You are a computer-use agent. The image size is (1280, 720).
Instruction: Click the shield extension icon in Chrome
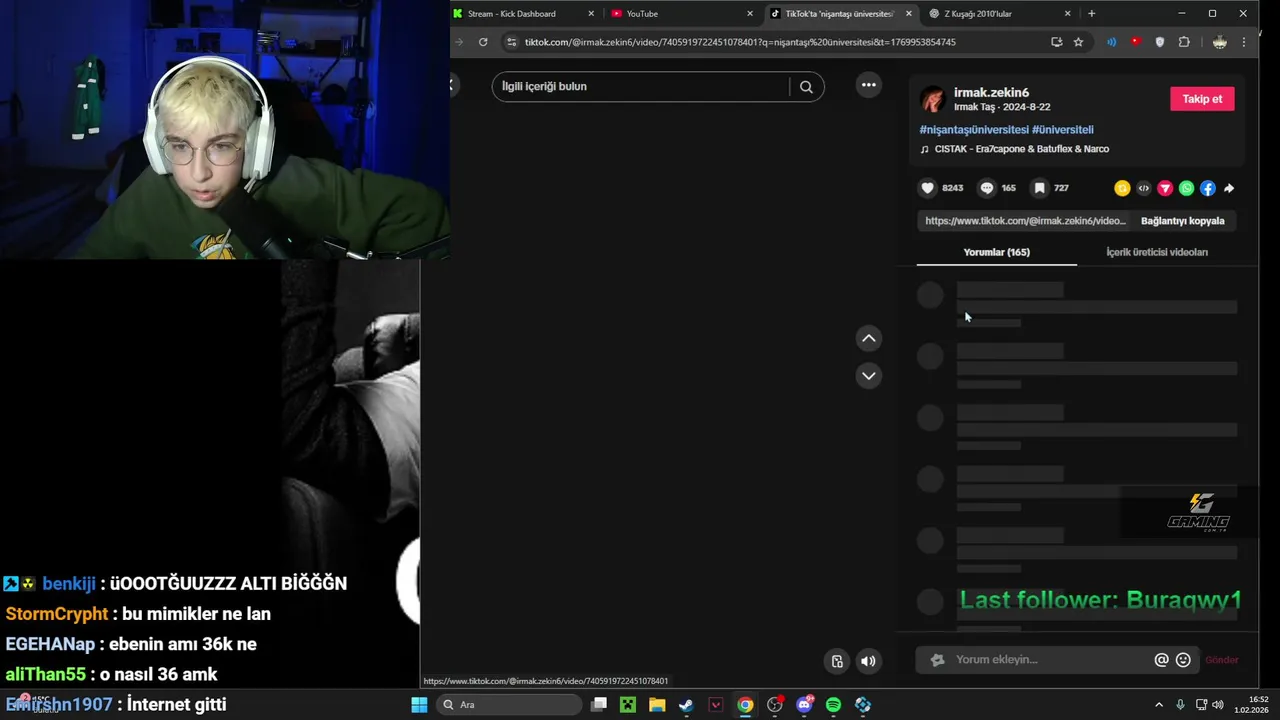[1160, 42]
